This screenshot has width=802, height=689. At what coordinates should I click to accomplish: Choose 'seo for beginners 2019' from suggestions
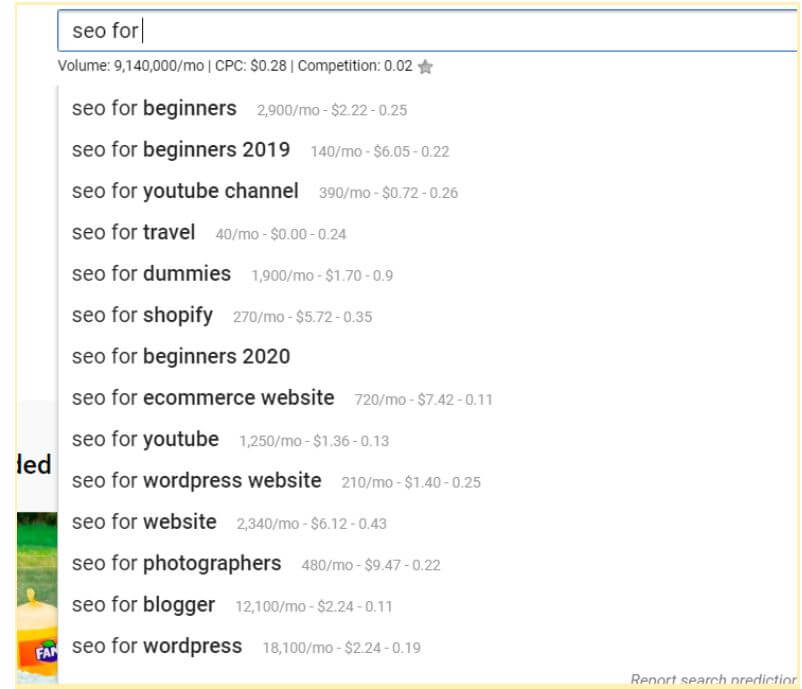click(x=180, y=149)
